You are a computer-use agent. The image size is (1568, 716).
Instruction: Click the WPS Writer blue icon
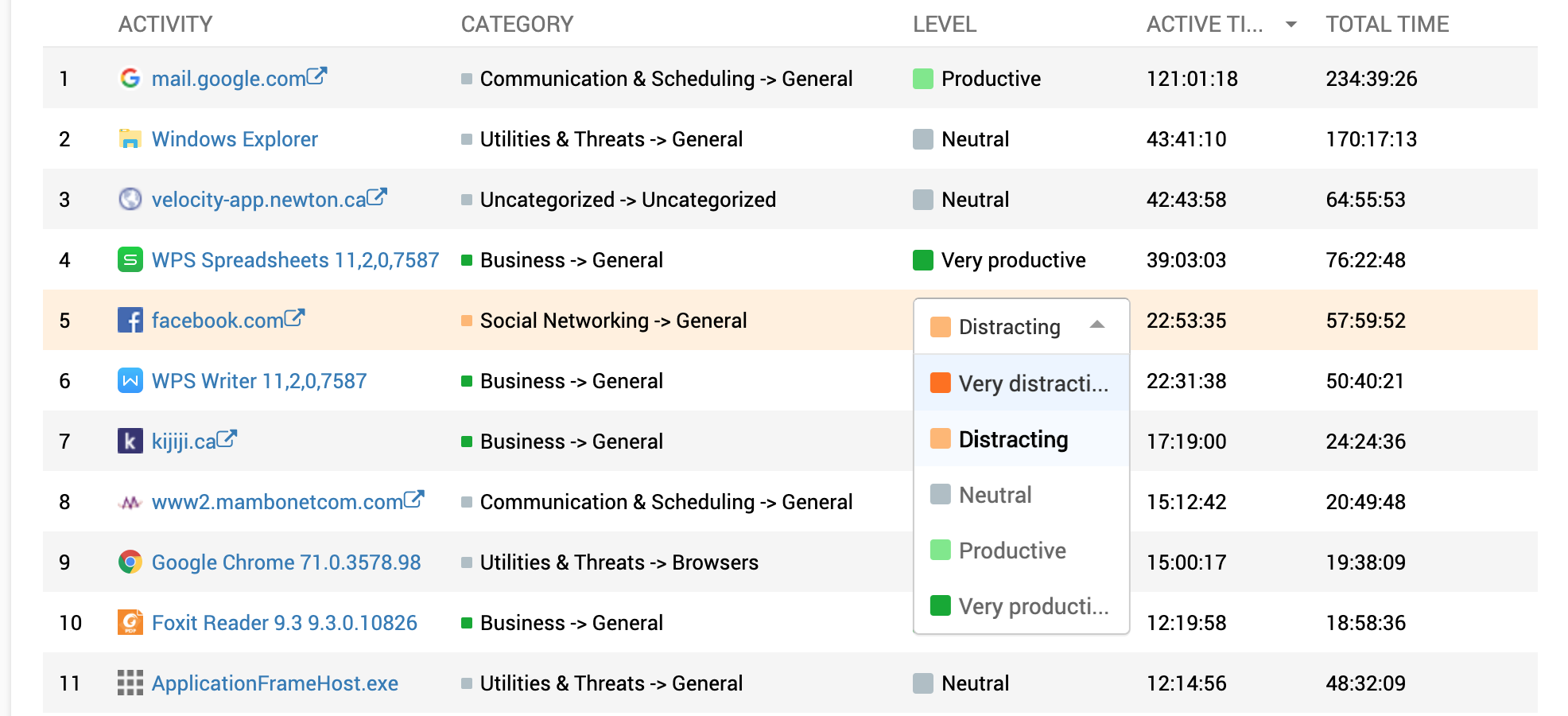130,380
